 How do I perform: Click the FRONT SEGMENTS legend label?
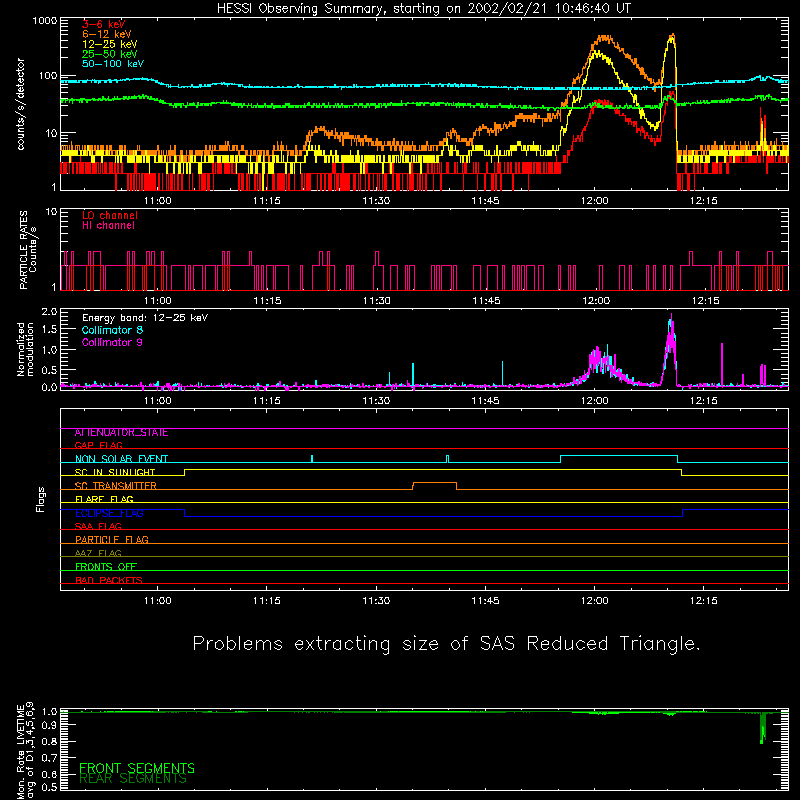click(137, 768)
